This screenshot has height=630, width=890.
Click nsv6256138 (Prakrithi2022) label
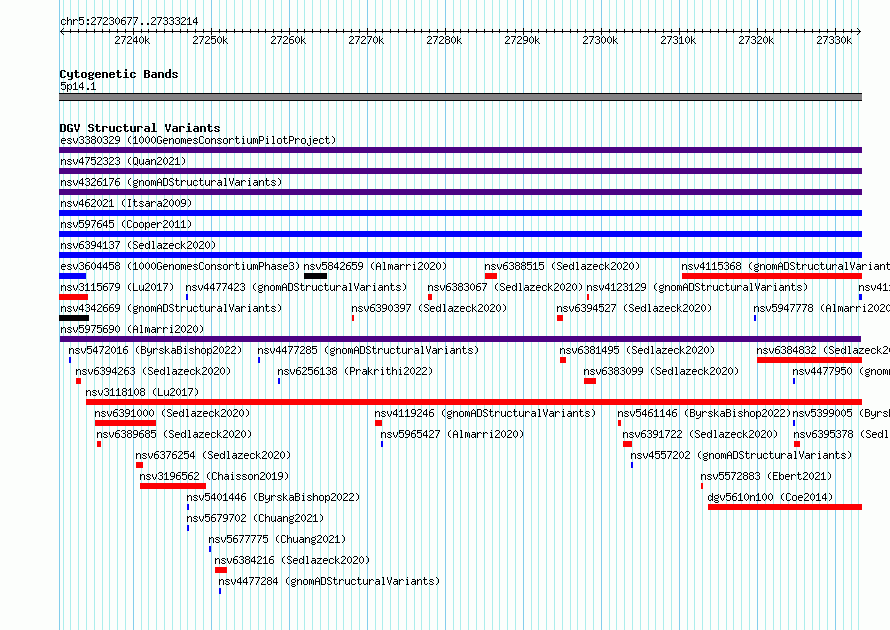tap(355, 371)
